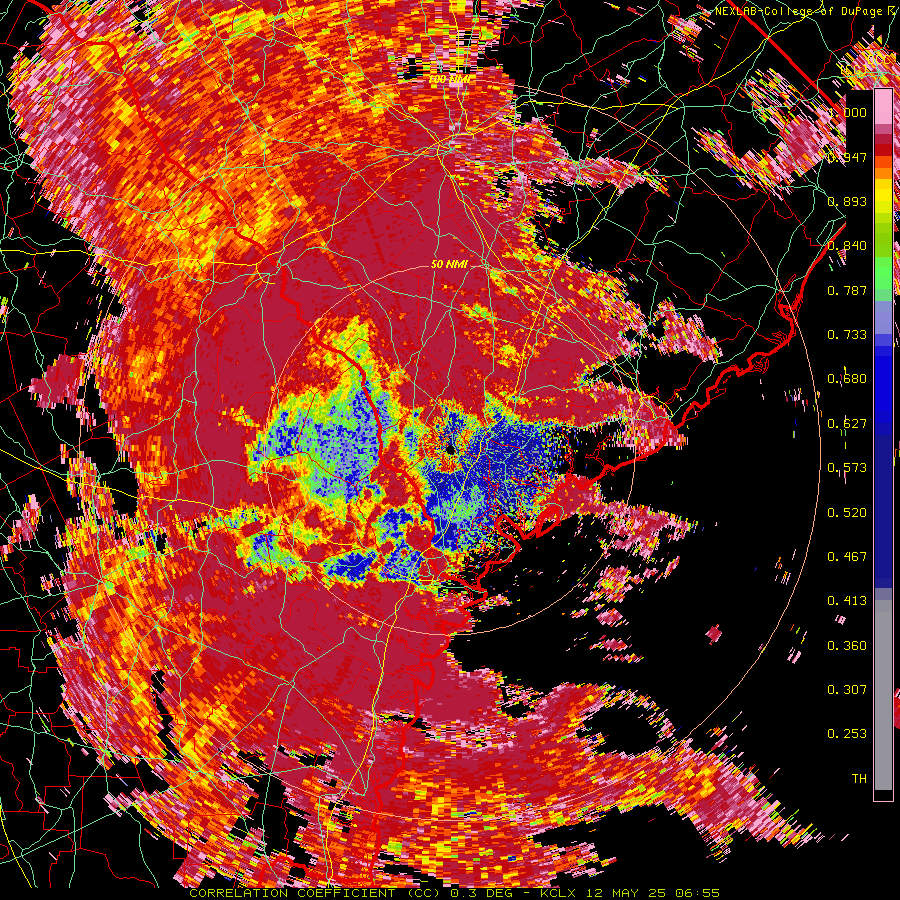900x900 pixels.
Task: Click the 0.680 legend value
Action: tap(847, 379)
